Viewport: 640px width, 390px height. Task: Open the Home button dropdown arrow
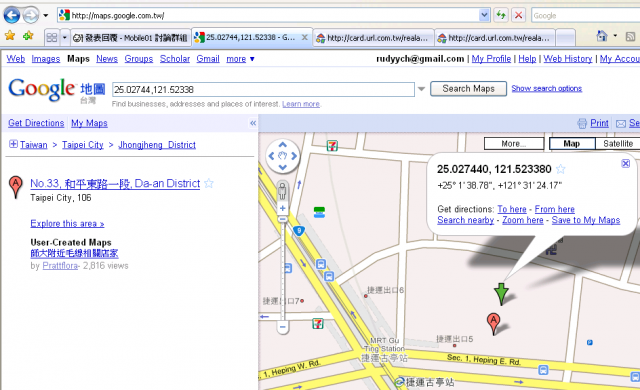pyautogui.click(x=615, y=36)
